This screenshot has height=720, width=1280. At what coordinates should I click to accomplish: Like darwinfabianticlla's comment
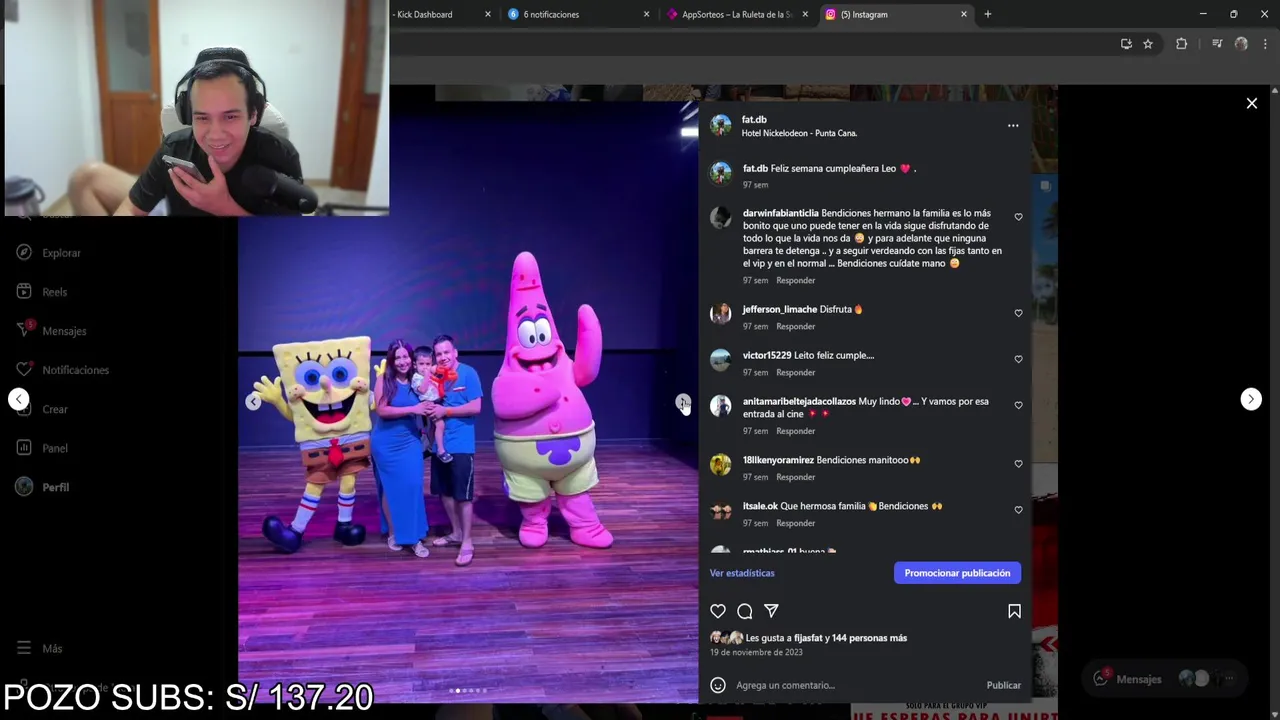click(1018, 217)
